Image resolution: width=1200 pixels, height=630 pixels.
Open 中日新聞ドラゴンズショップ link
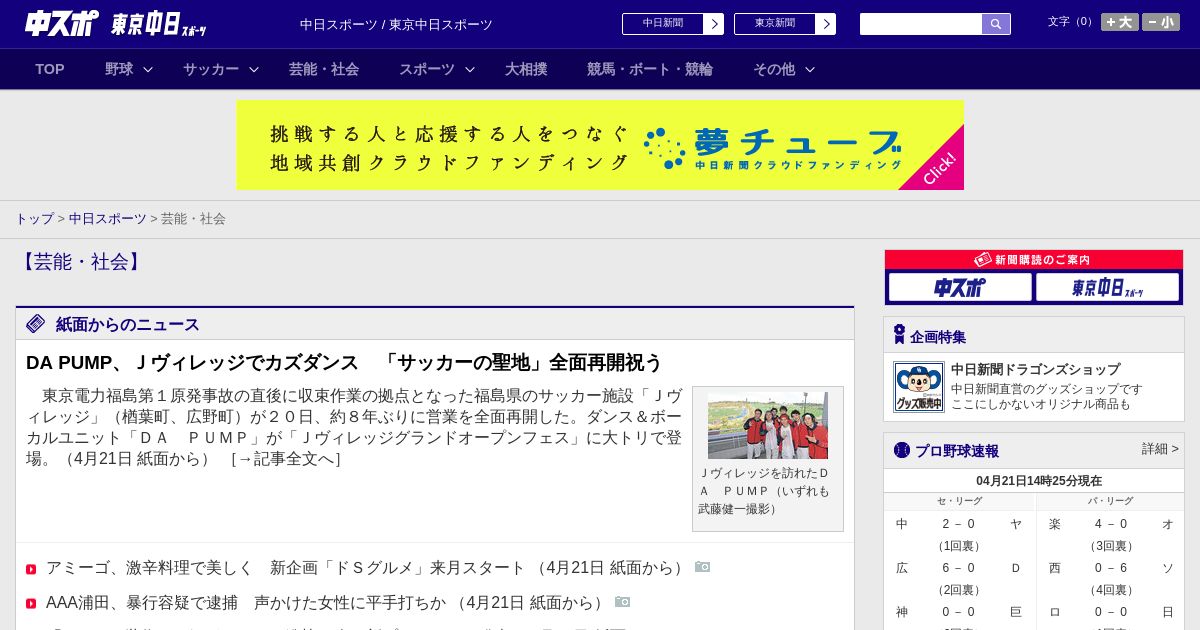[1035, 369]
